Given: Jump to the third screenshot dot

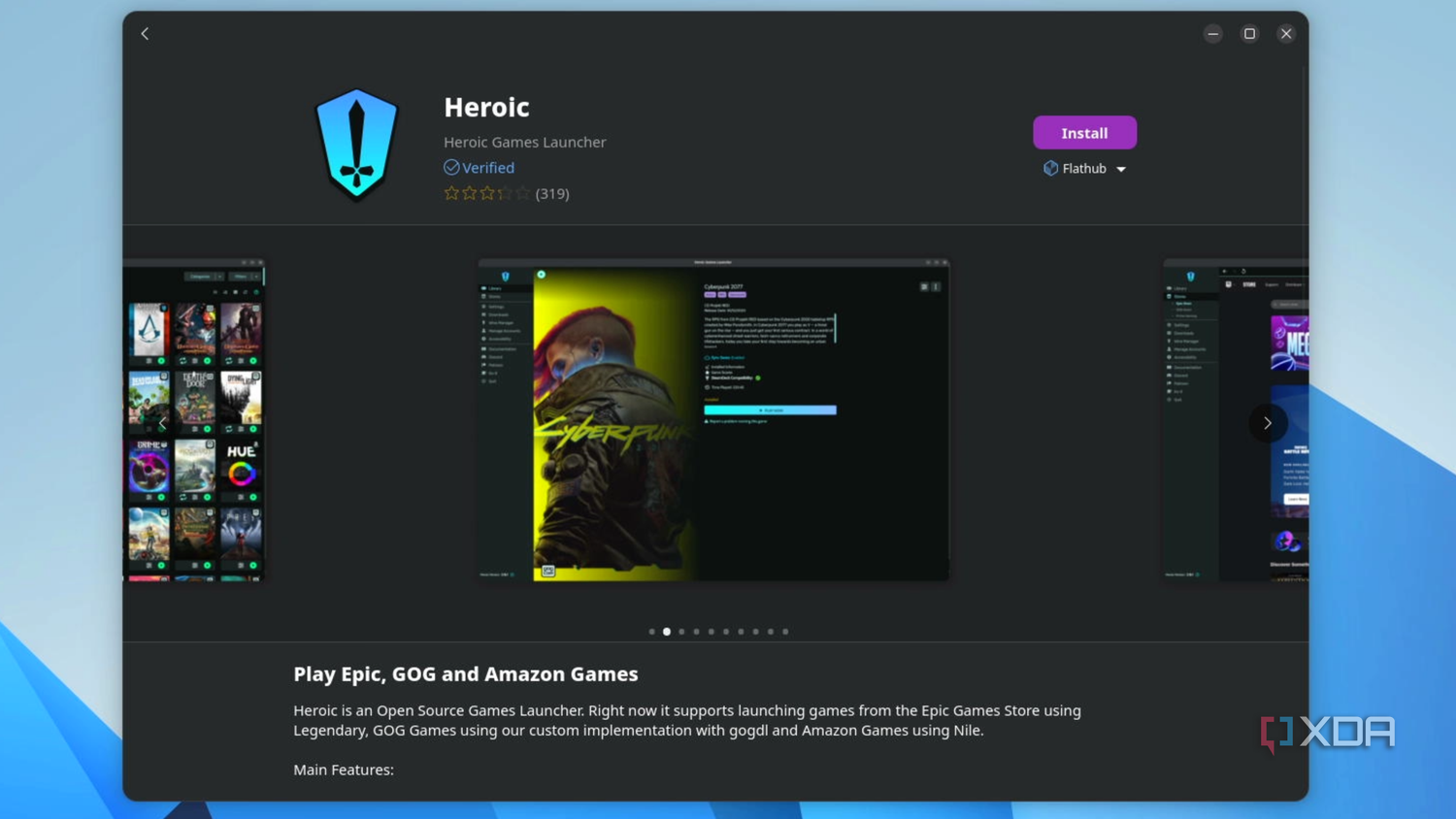Looking at the screenshot, I should pyautogui.click(x=681, y=632).
